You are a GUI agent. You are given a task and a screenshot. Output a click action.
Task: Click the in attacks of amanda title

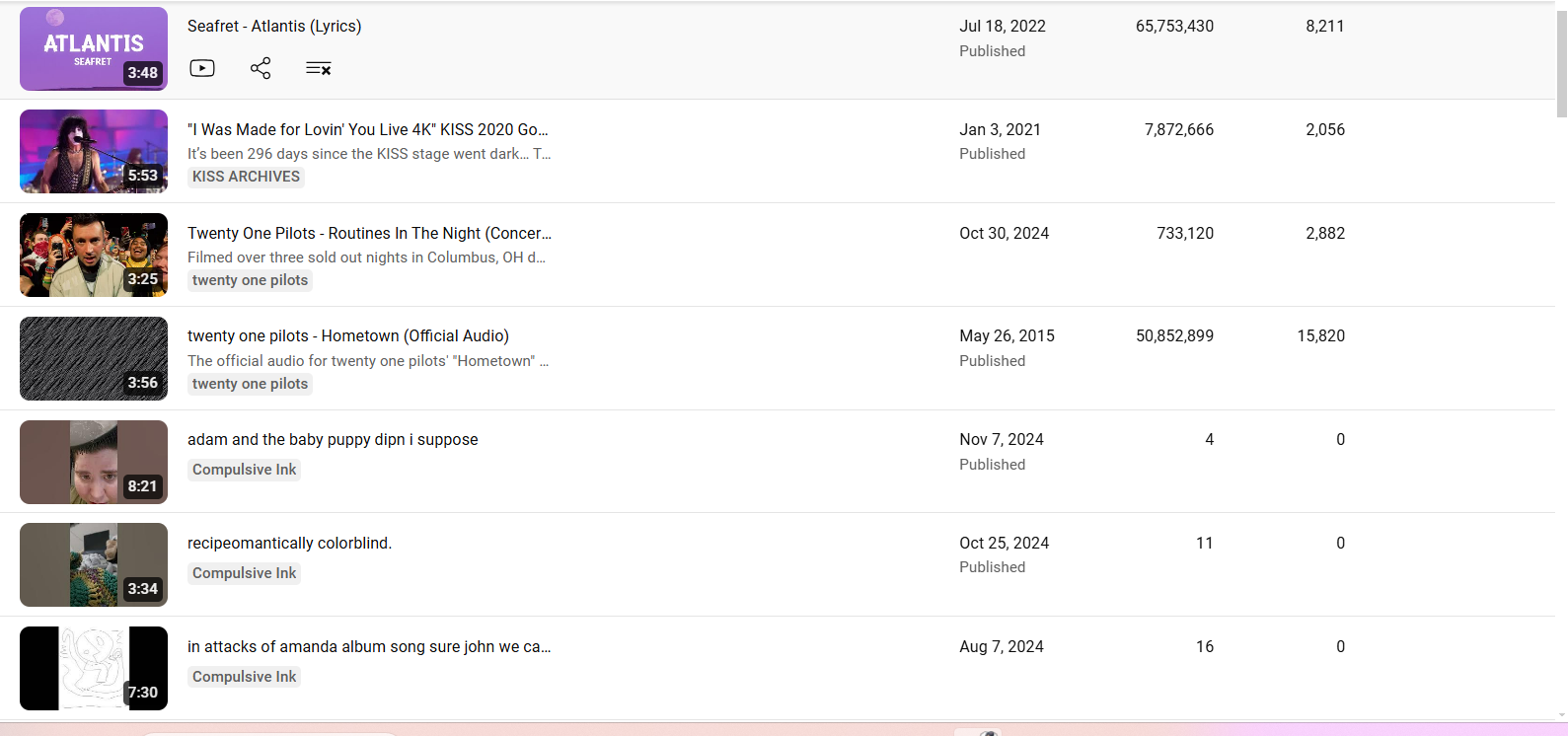point(369,646)
